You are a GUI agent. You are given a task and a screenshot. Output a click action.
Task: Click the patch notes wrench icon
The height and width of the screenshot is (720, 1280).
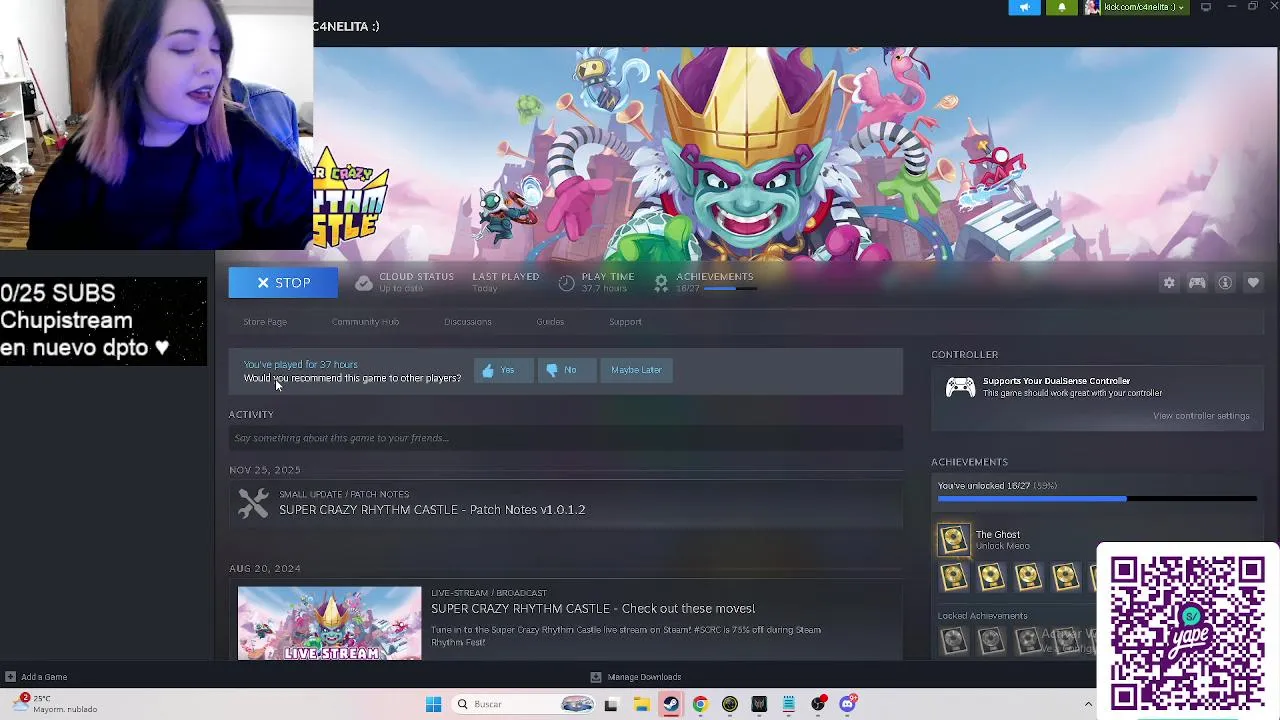click(254, 503)
